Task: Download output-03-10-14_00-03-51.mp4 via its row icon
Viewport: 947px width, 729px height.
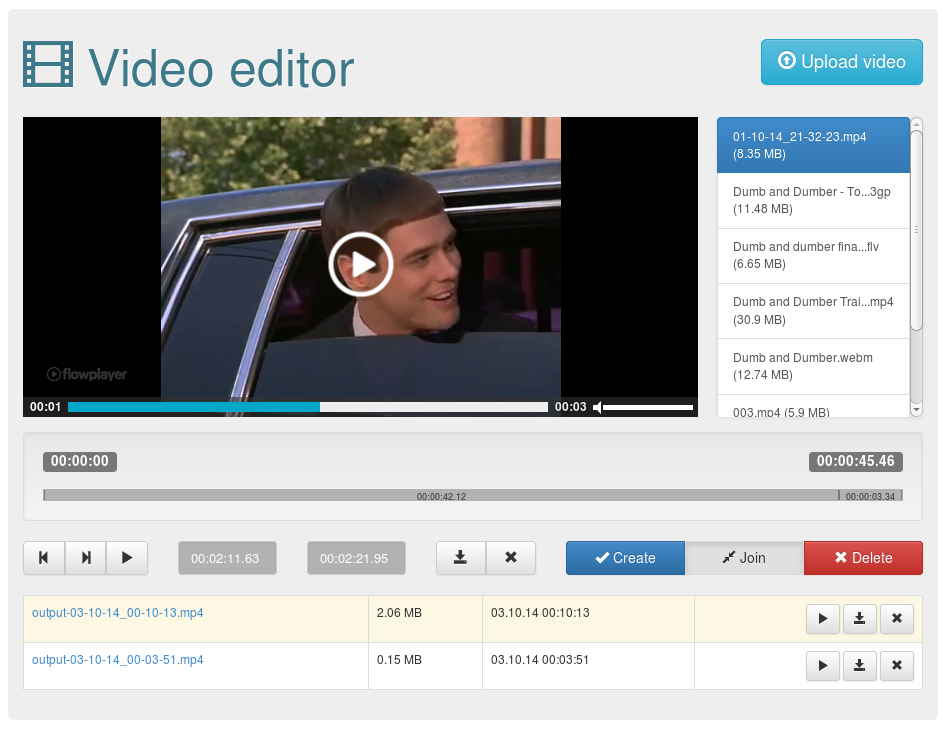Action: click(859, 666)
